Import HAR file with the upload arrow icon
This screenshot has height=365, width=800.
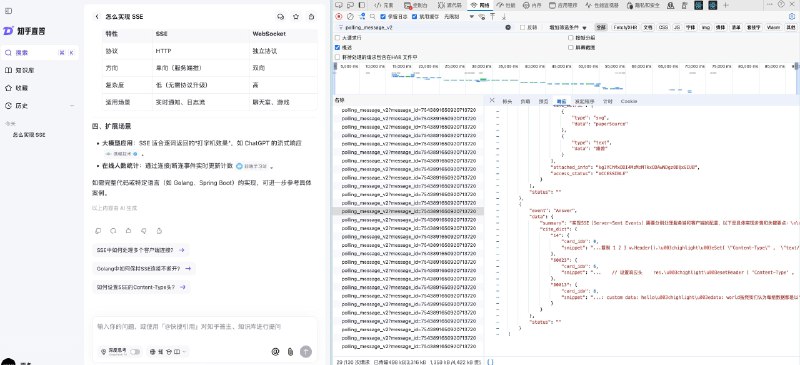[493, 16]
